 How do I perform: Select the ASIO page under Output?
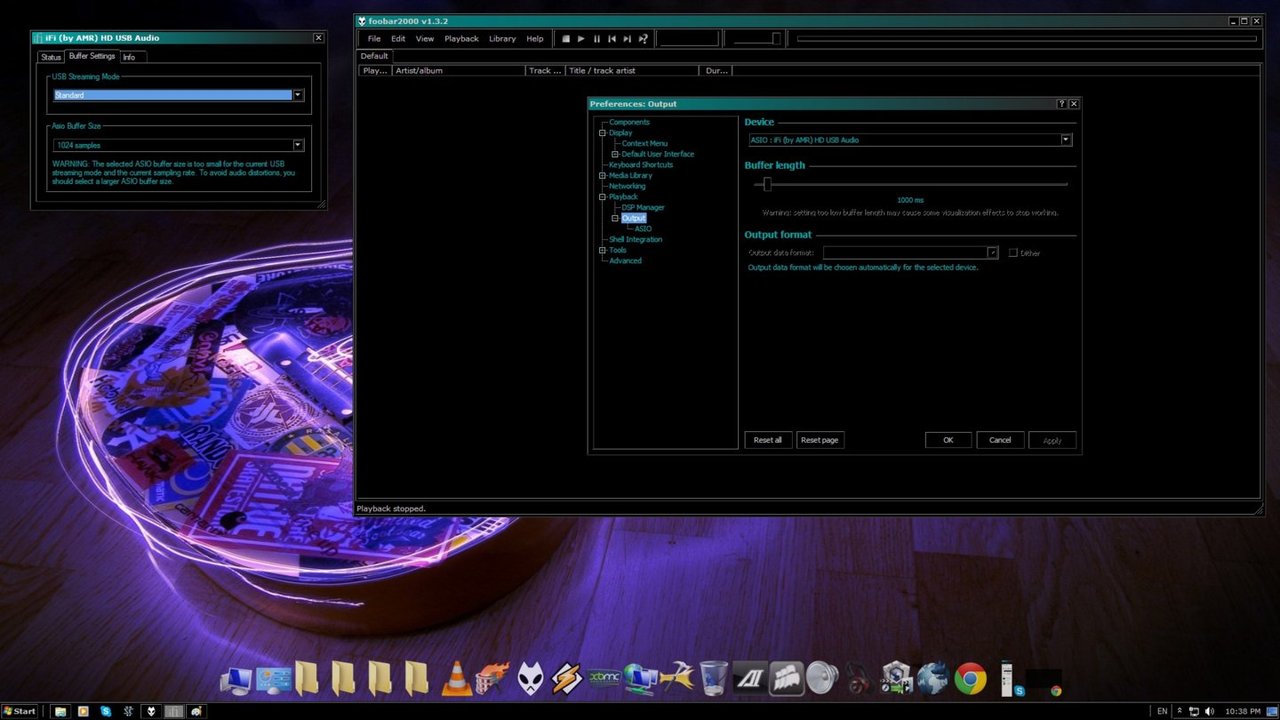(x=643, y=229)
